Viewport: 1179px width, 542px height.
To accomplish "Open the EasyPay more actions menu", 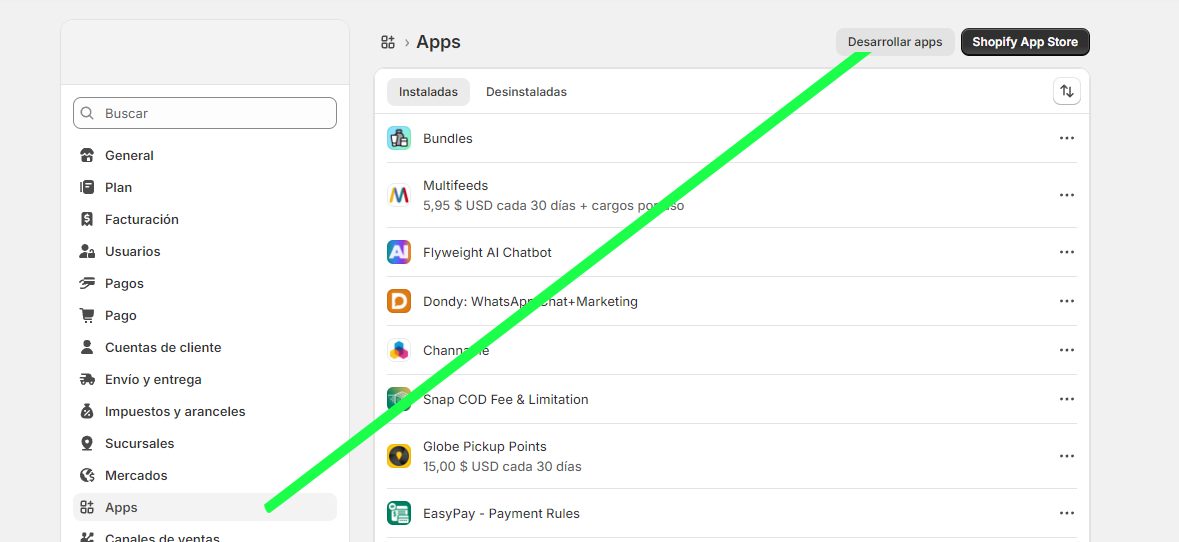I will (x=1066, y=513).
